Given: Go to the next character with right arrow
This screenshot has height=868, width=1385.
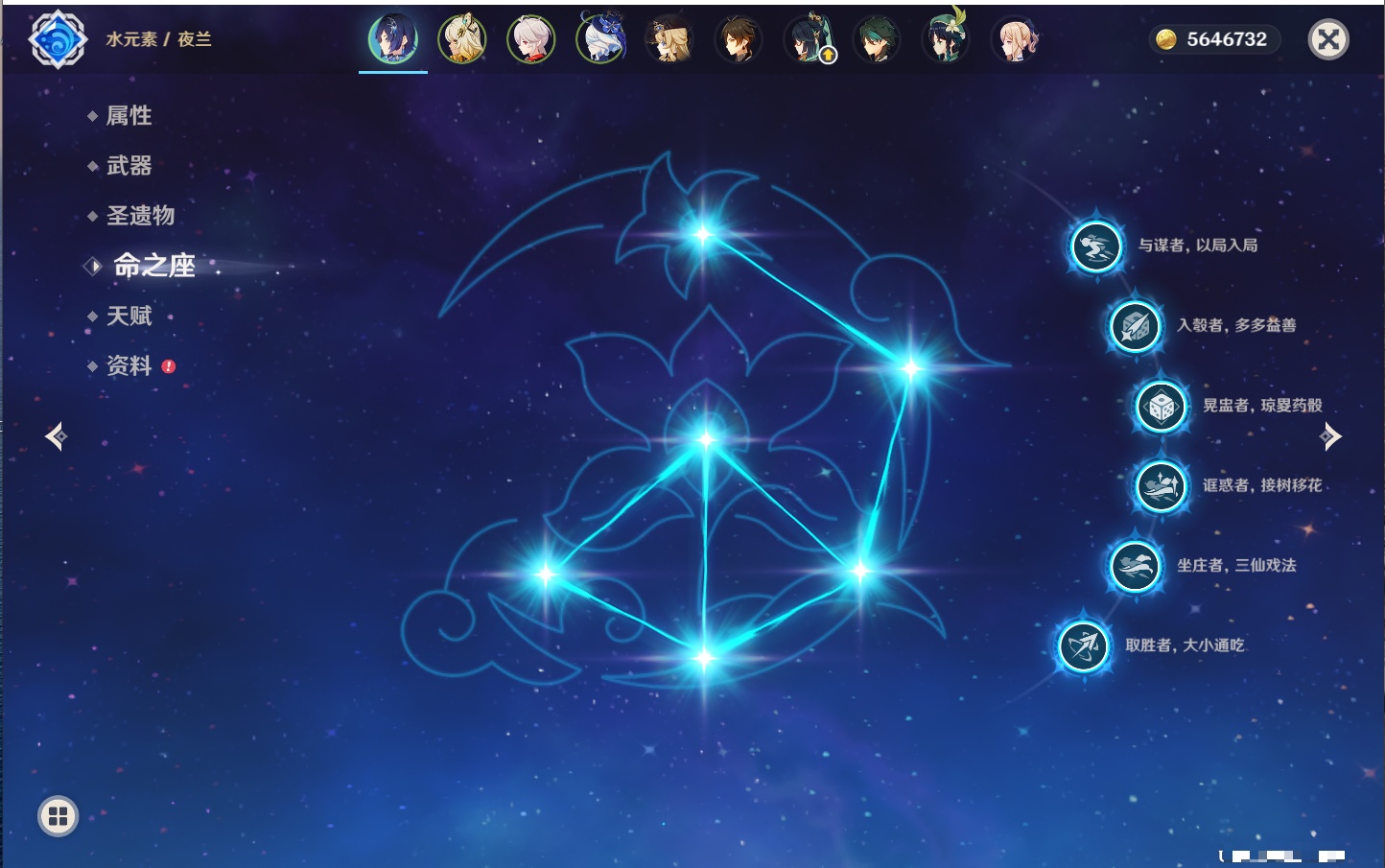Looking at the screenshot, I should pos(1330,436).
